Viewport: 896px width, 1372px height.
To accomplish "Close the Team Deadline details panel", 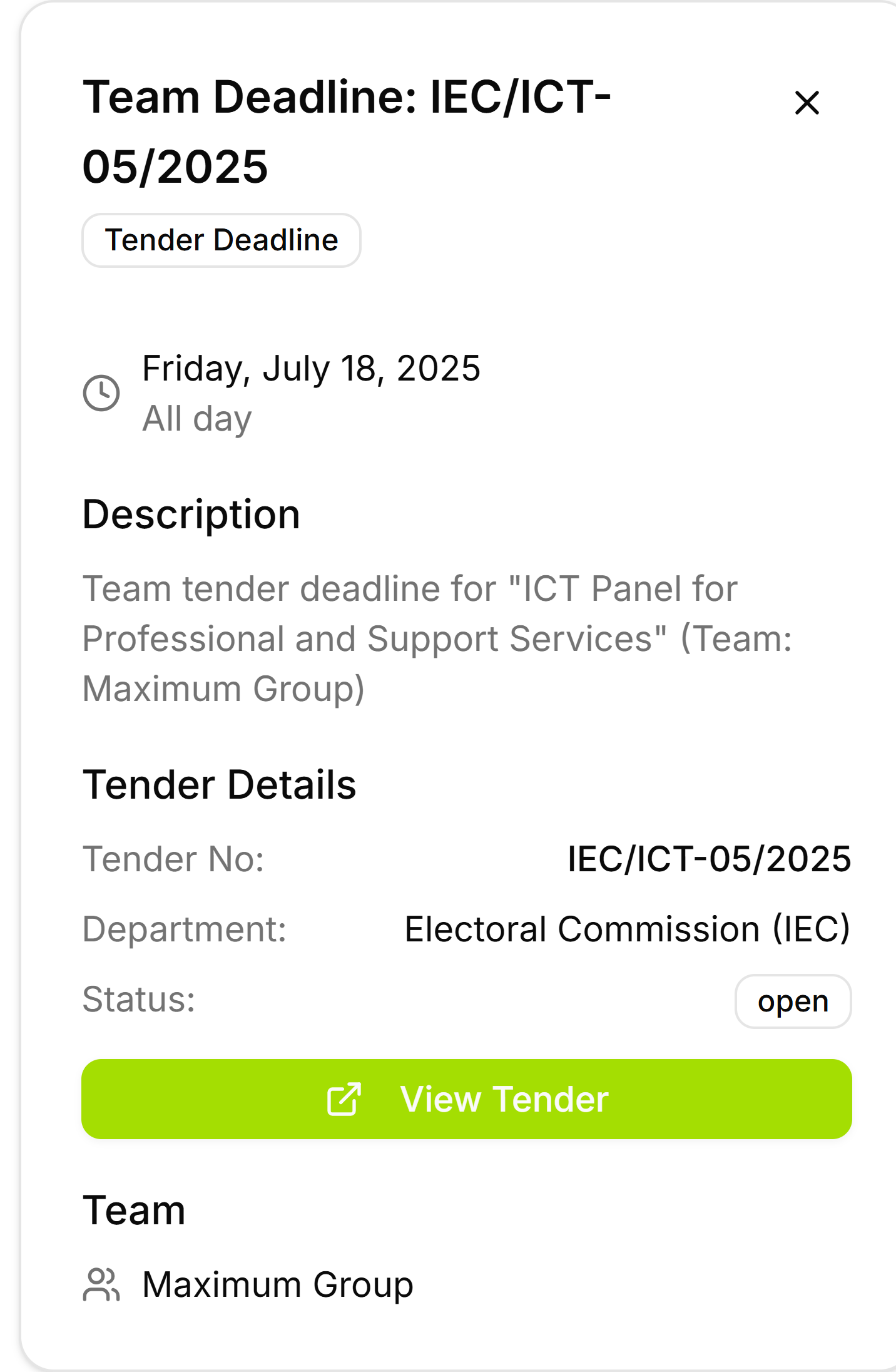I will [807, 103].
